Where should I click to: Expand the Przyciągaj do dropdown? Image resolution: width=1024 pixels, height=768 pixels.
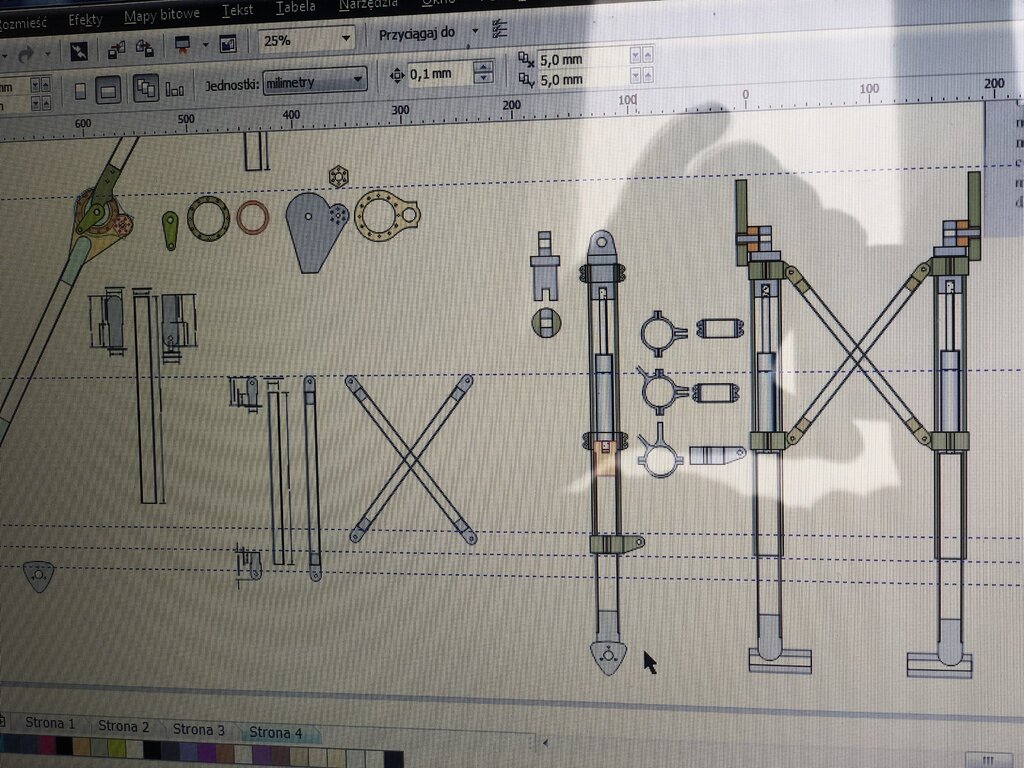point(475,32)
